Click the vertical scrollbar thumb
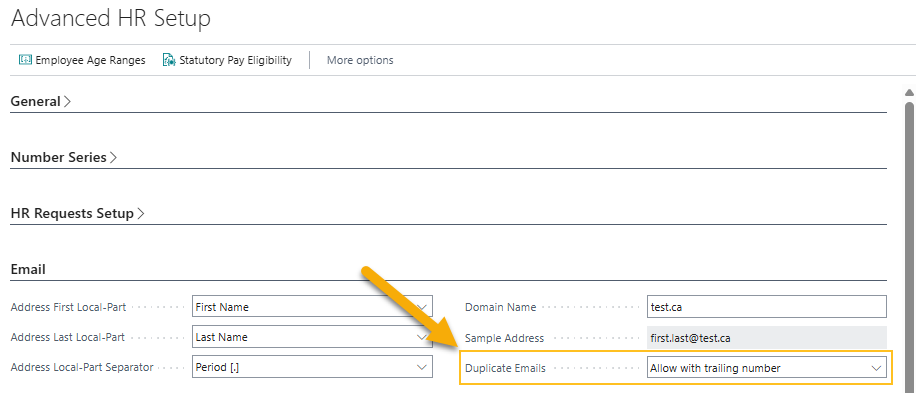This screenshot has height=393, width=916. tap(909, 248)
